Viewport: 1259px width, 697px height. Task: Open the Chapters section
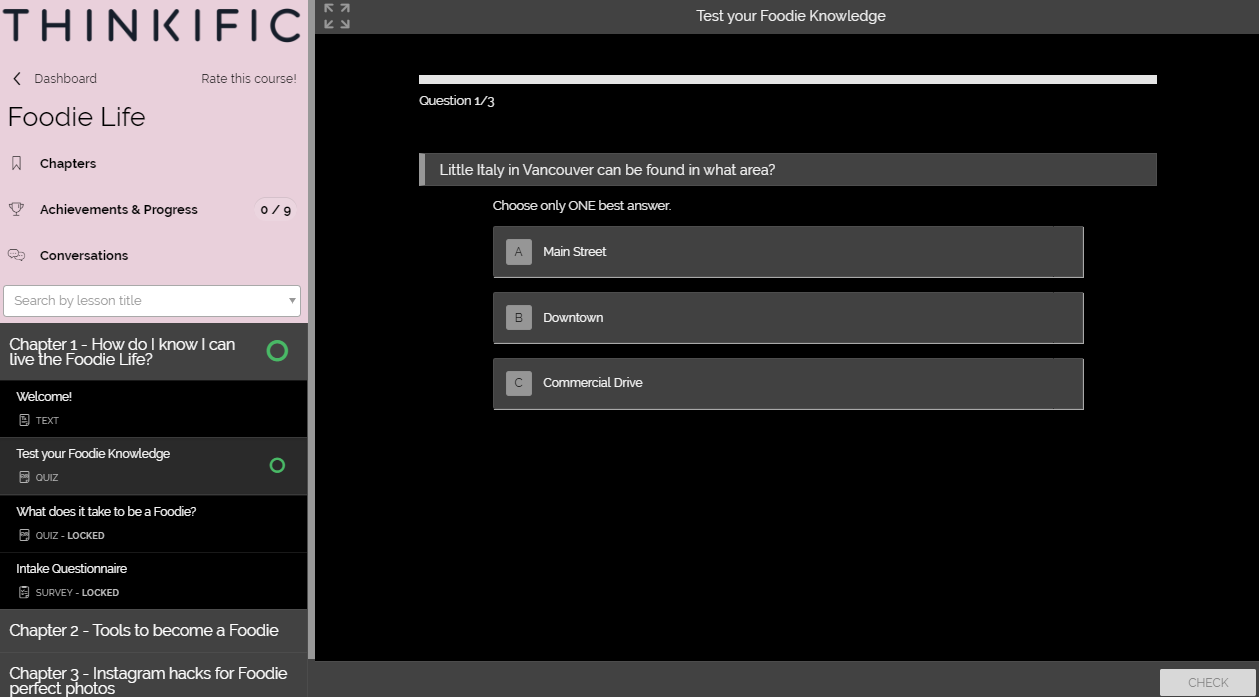(68, 163)
